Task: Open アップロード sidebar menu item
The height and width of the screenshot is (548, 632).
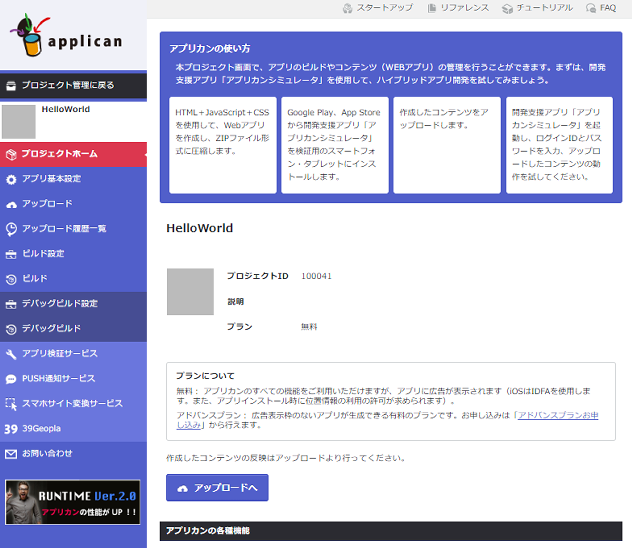Action: coord(73,204)
